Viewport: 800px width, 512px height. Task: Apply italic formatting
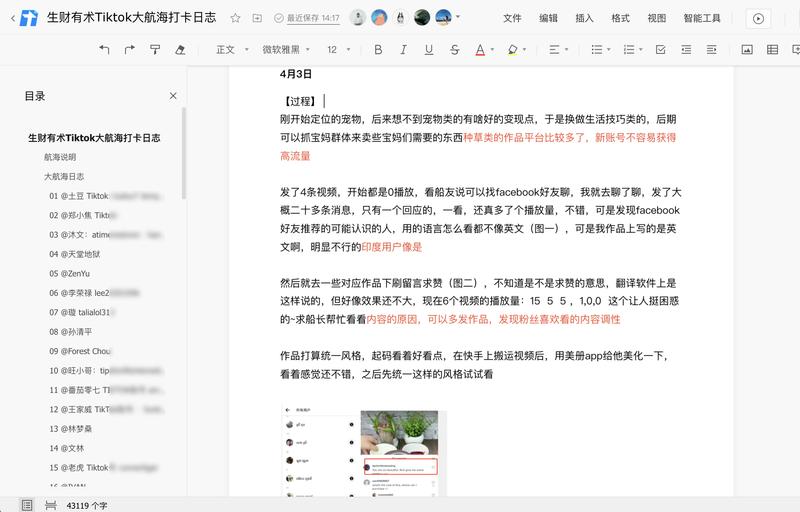(403, 49)
